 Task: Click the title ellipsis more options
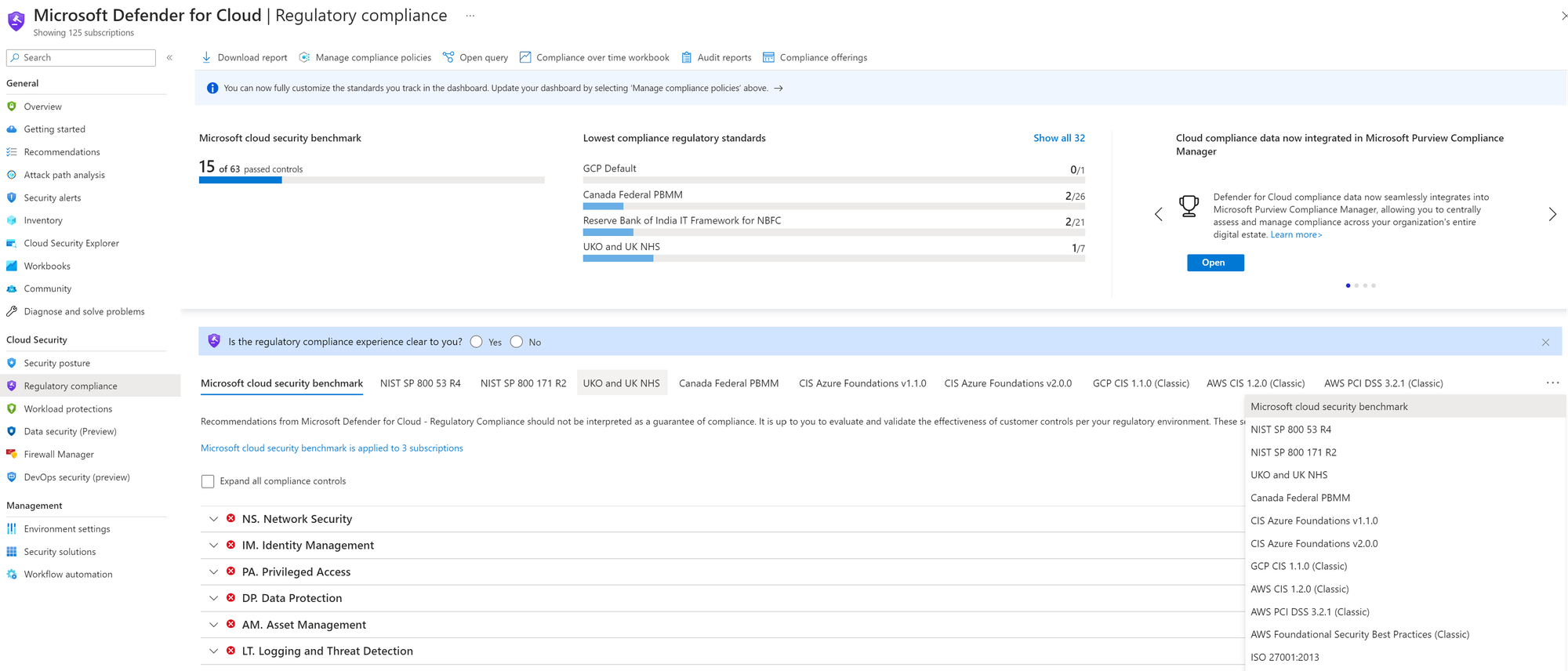(x=470, y=16)
